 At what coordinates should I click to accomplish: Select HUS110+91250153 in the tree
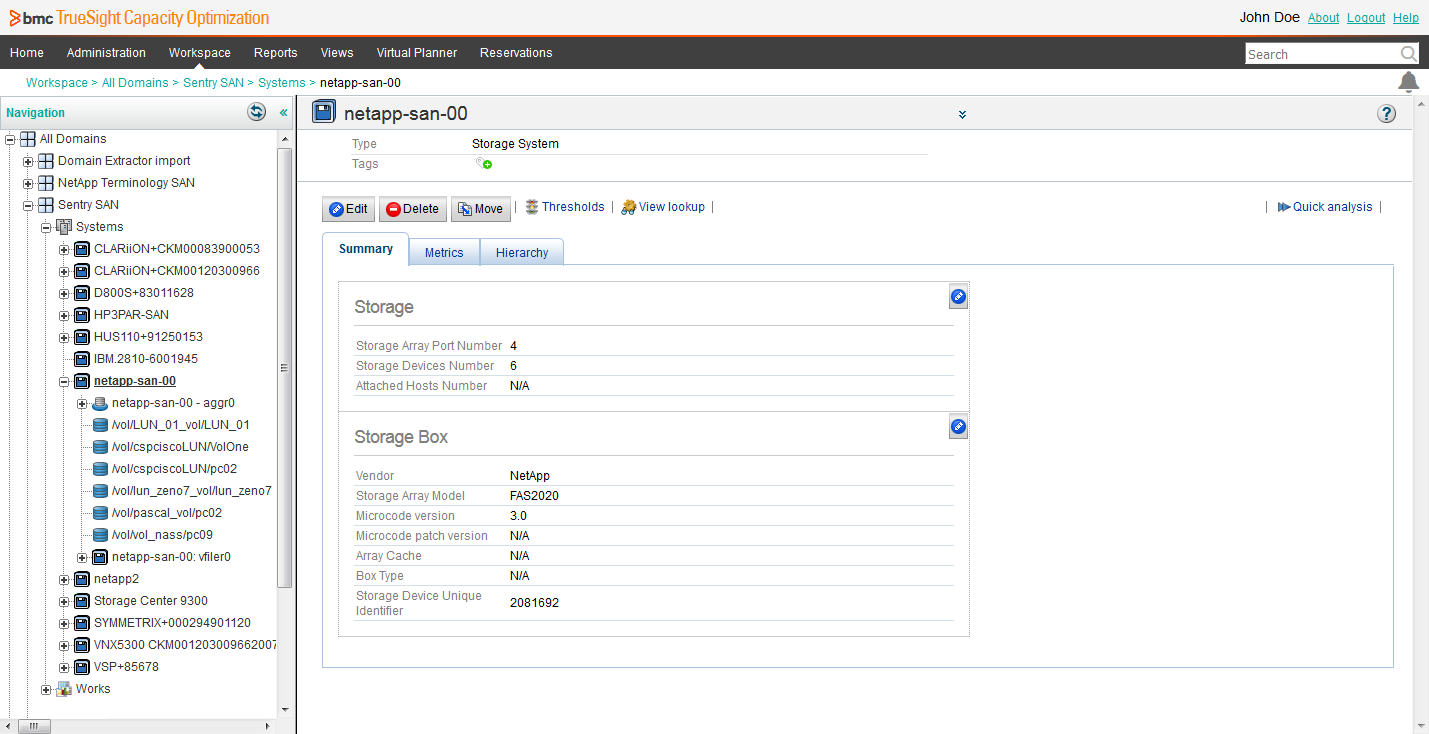148,337
